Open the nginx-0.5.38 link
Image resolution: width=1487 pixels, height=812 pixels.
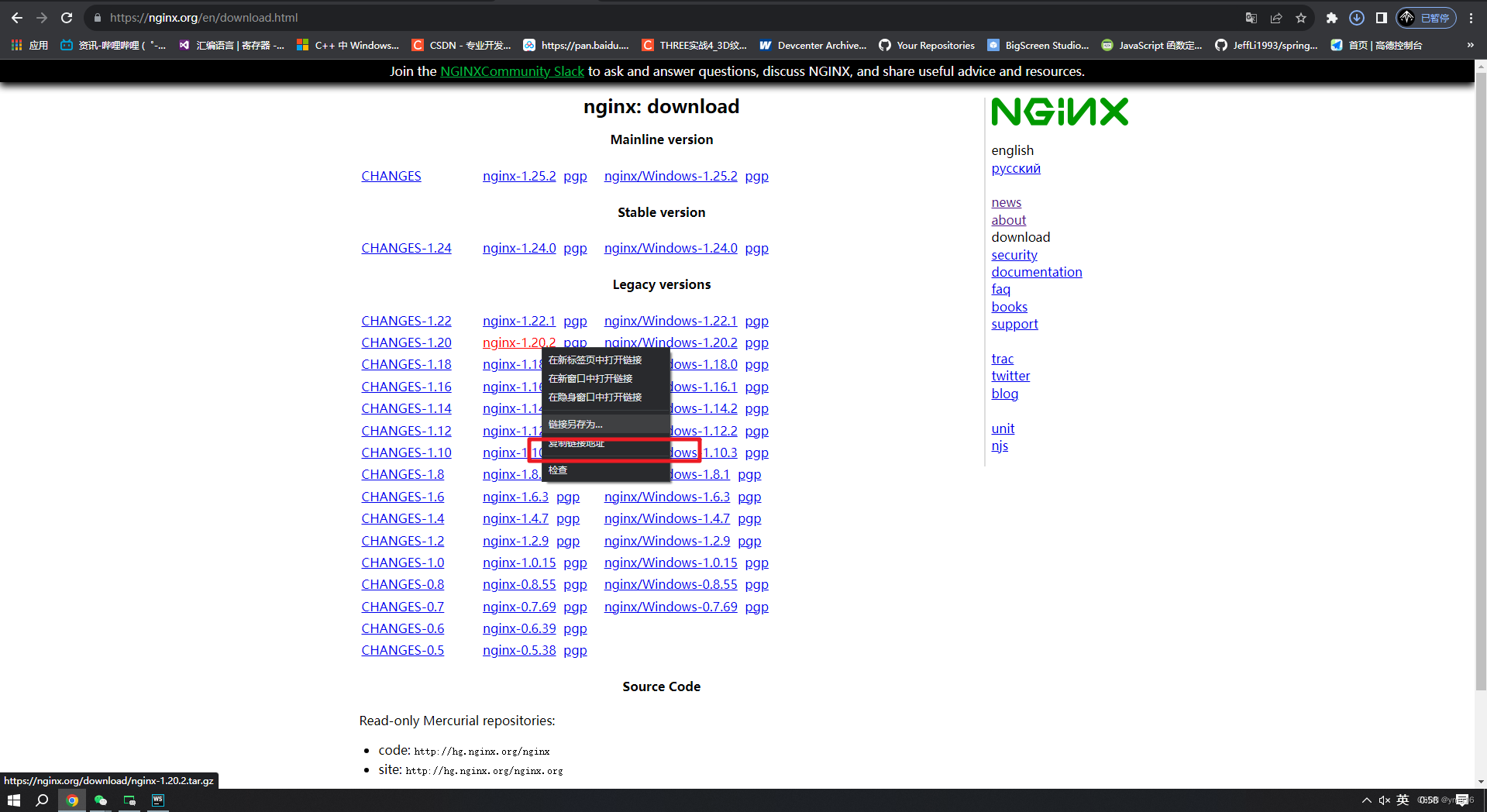(x=519, y=650)
